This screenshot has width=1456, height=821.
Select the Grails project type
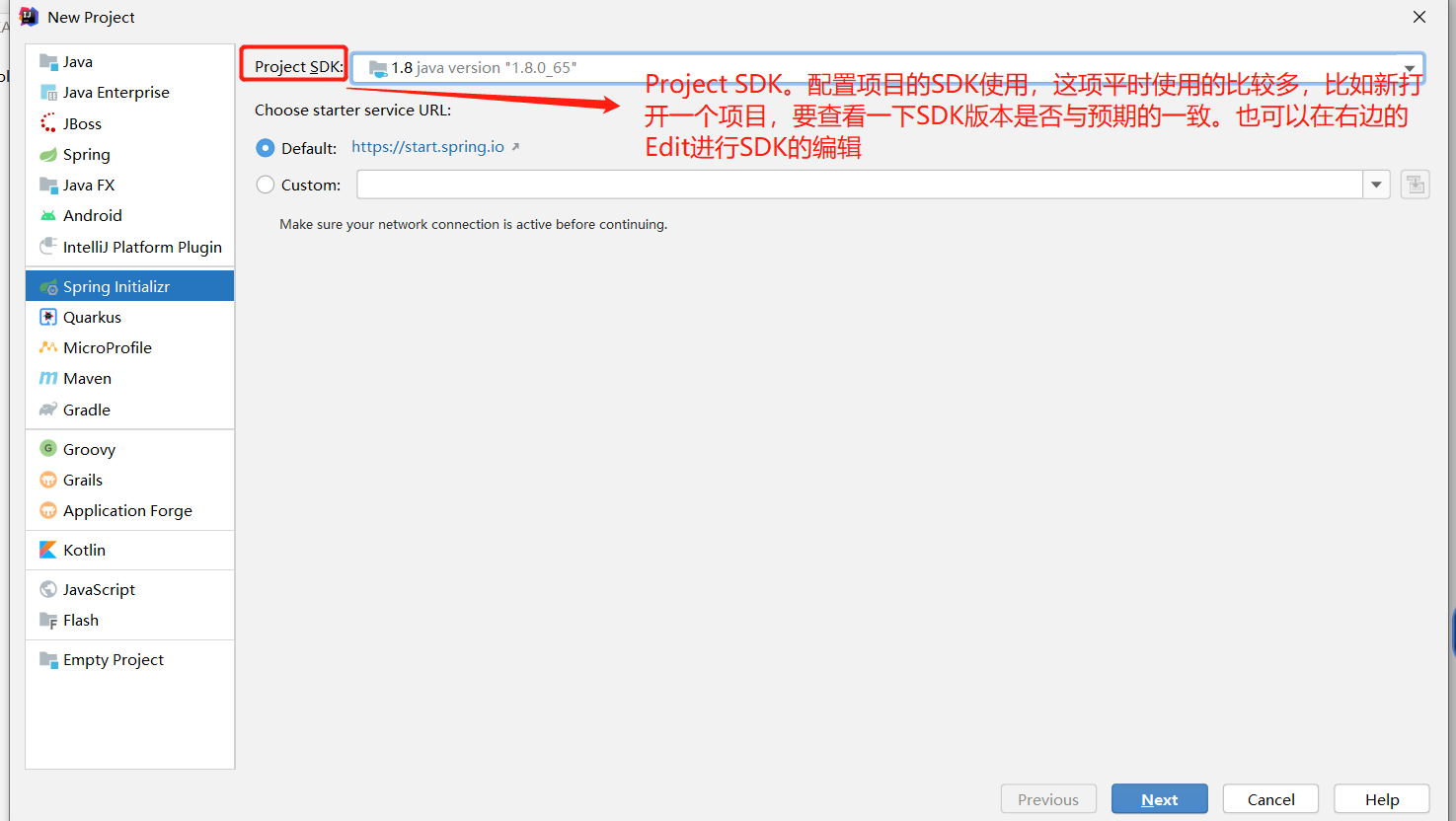coord(82,480)
